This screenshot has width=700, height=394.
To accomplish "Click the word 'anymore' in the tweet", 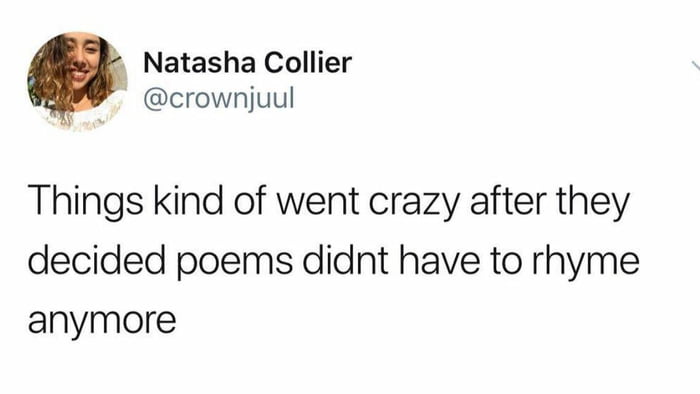I will click(102, 321).
